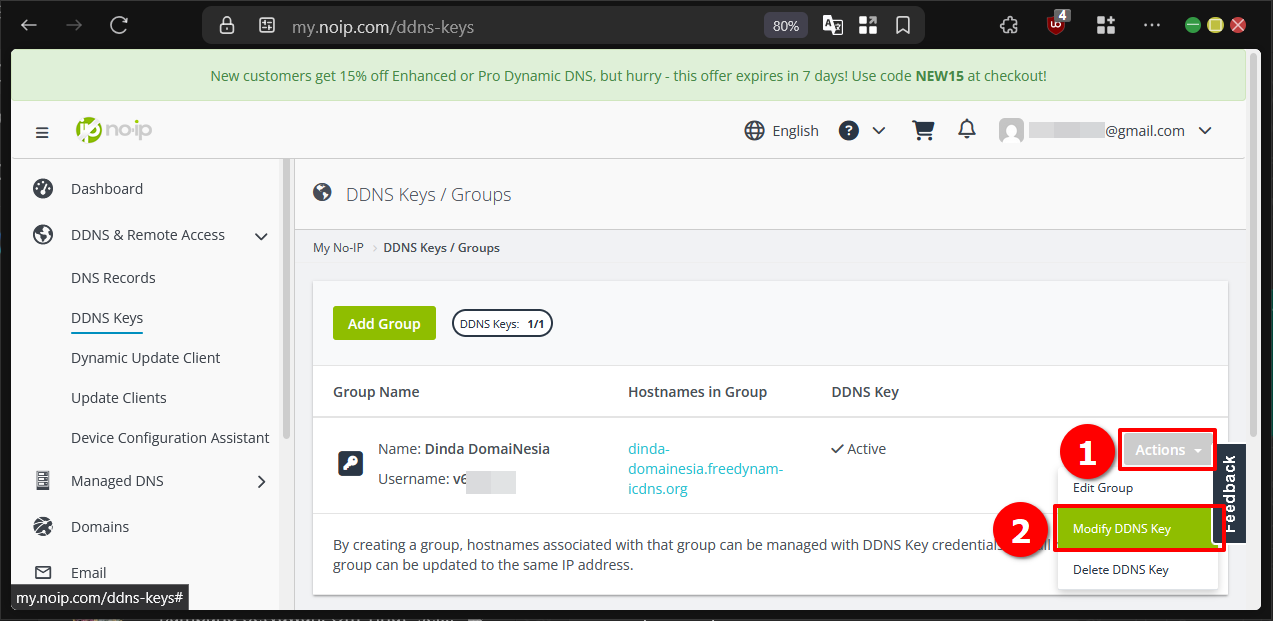The width and height of the screenshot is (1273, 621).
Task: Open the Actions dropdown button
Action: pyautogui.click(x=1168, y=450)
